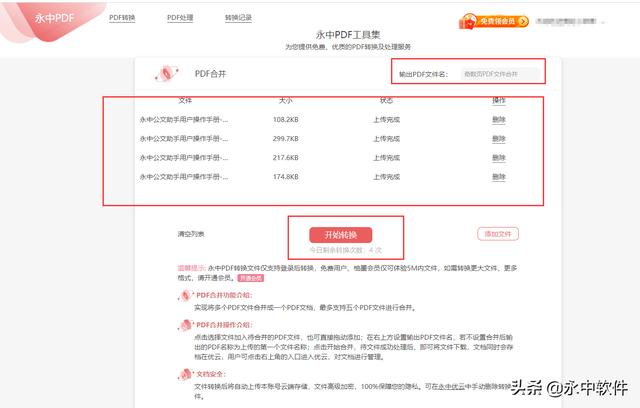Delete the 299.7KB file row
640x408 pixels.
pyautogui.click(x=499, y=139)
